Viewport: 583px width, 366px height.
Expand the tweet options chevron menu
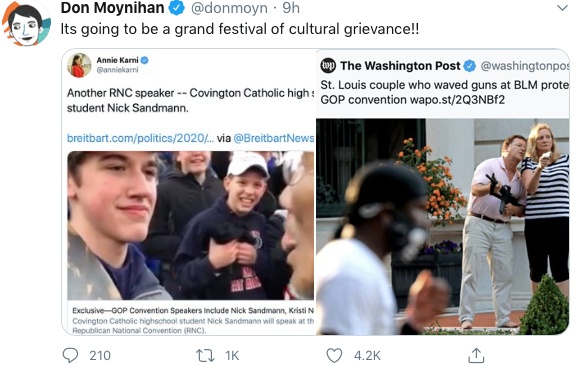562,8
